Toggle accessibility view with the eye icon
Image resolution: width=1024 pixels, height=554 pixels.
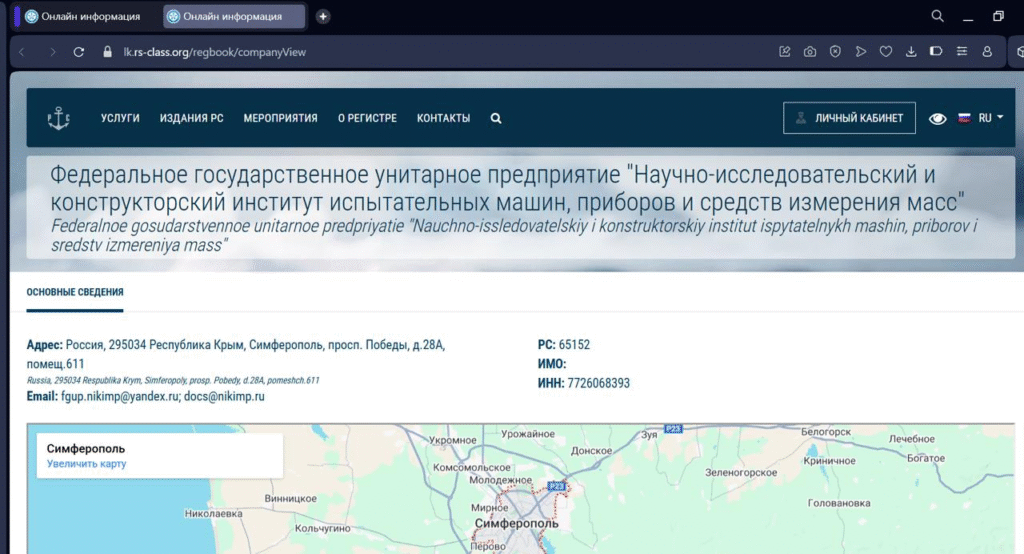pyautogui.click(x=937, y=118)
